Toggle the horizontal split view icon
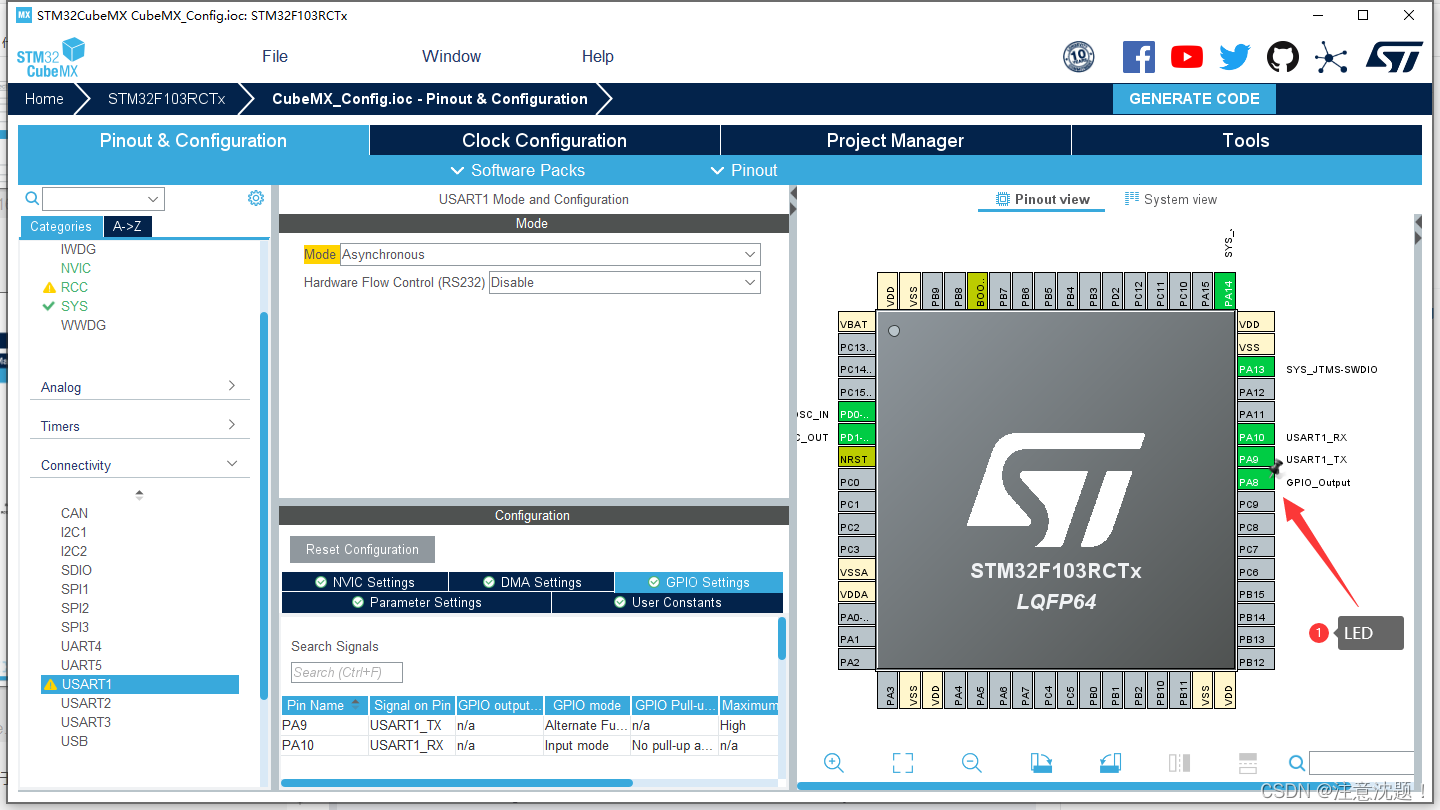1440x810 pixels. point(1247,763)
